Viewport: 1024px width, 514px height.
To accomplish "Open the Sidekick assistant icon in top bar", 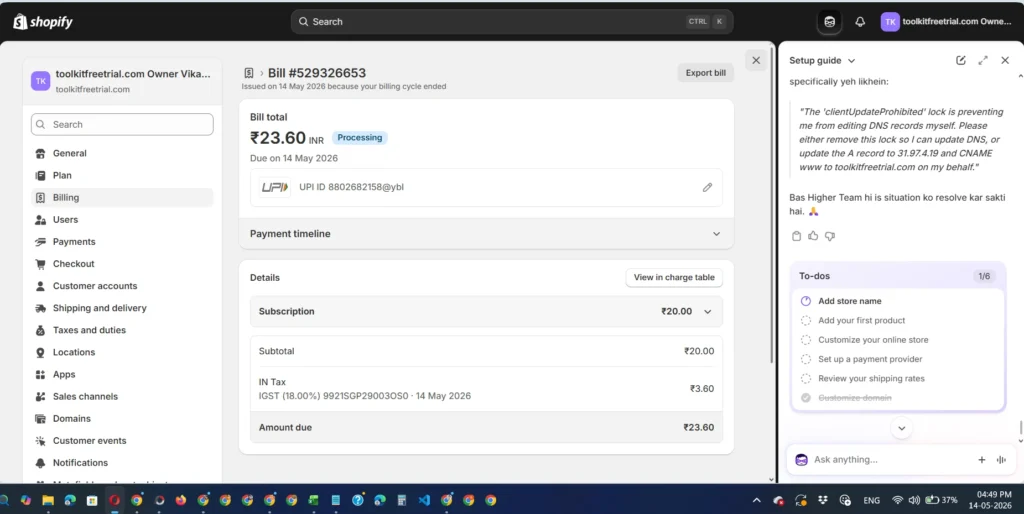I will click(x=829, y=22).
